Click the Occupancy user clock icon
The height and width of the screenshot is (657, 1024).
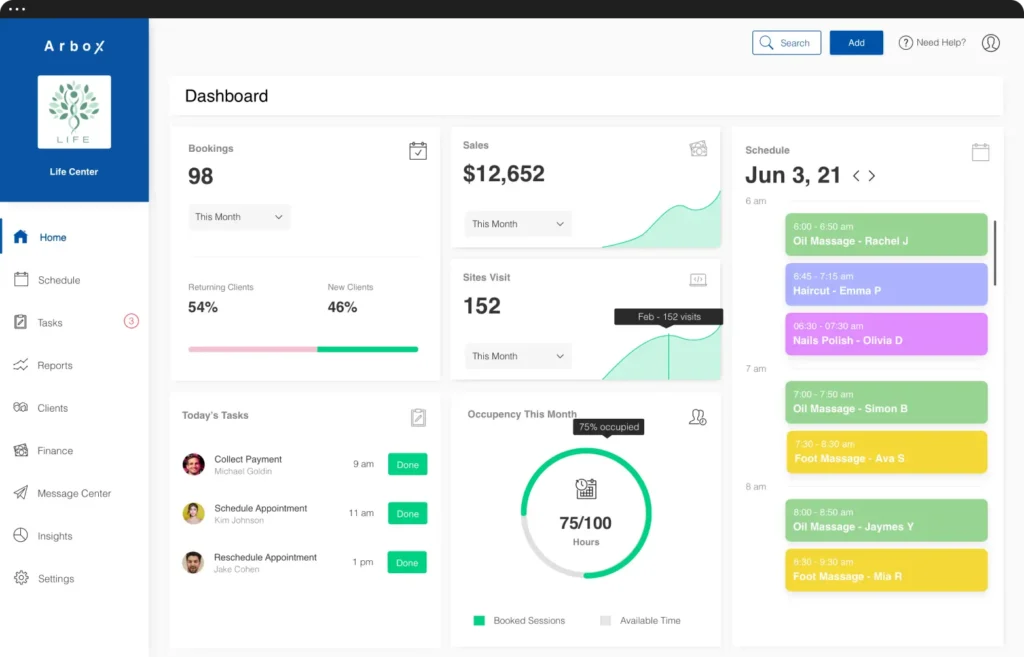point(697,417)
